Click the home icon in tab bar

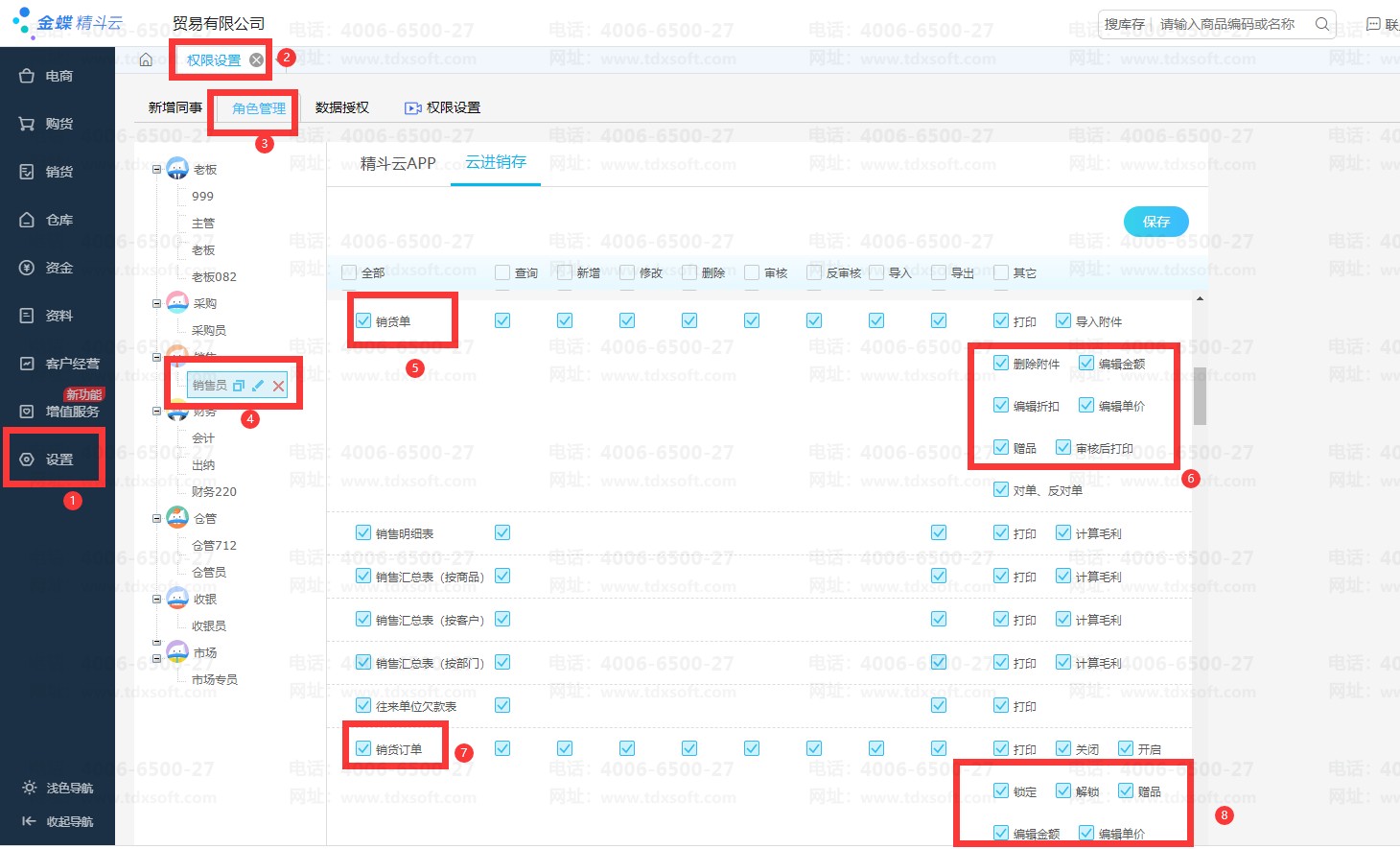coord(146,59)
